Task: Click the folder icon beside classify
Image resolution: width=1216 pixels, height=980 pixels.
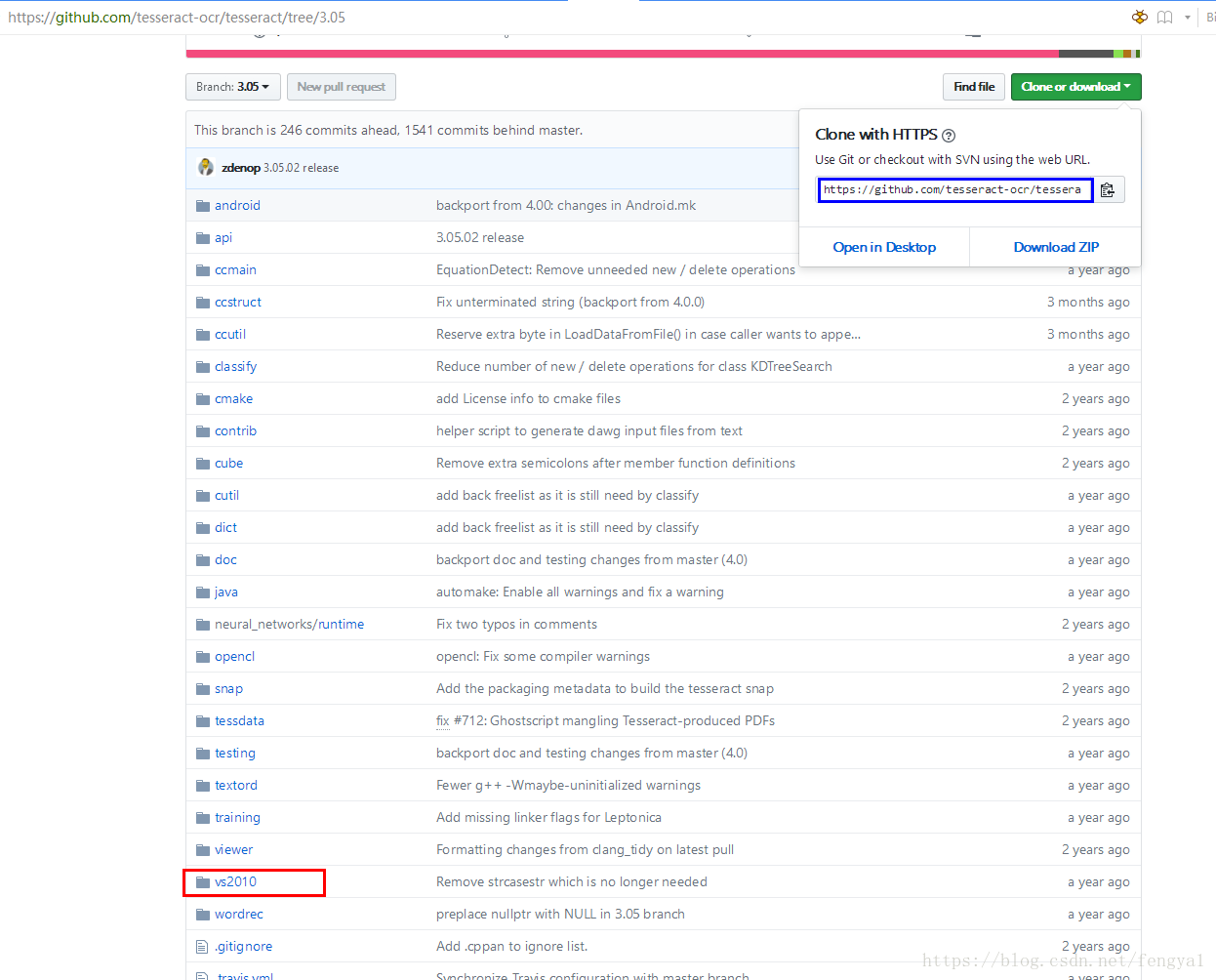Action: tap(203, 367)
